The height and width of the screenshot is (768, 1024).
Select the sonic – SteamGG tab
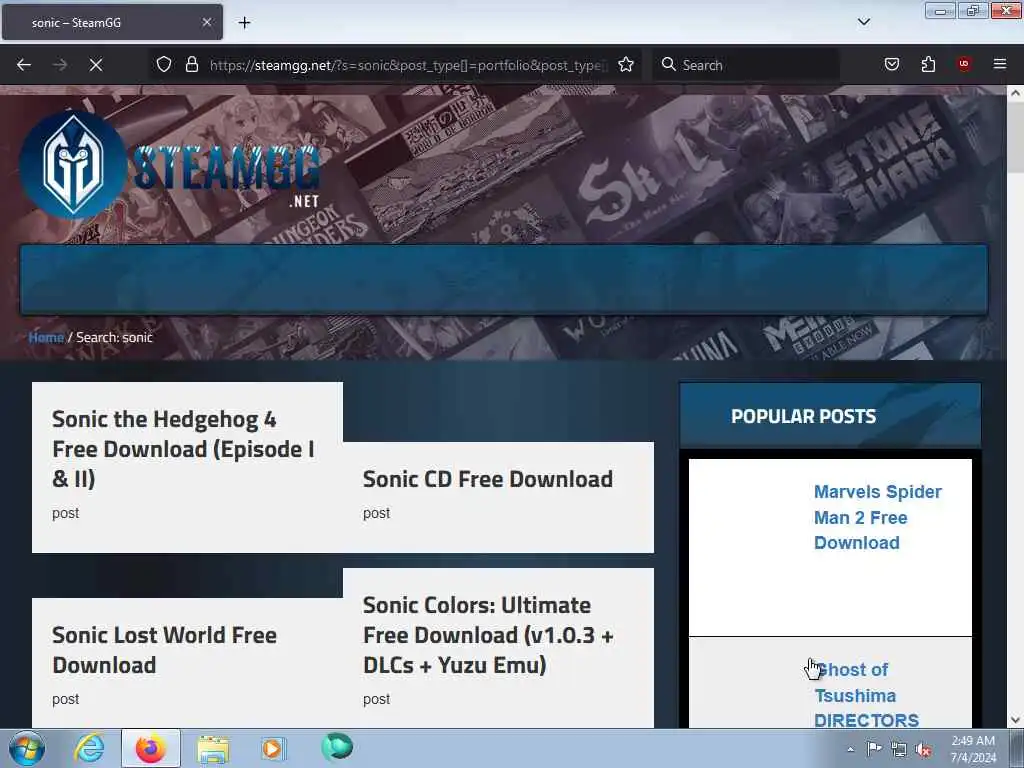click(x=112, y=22)
